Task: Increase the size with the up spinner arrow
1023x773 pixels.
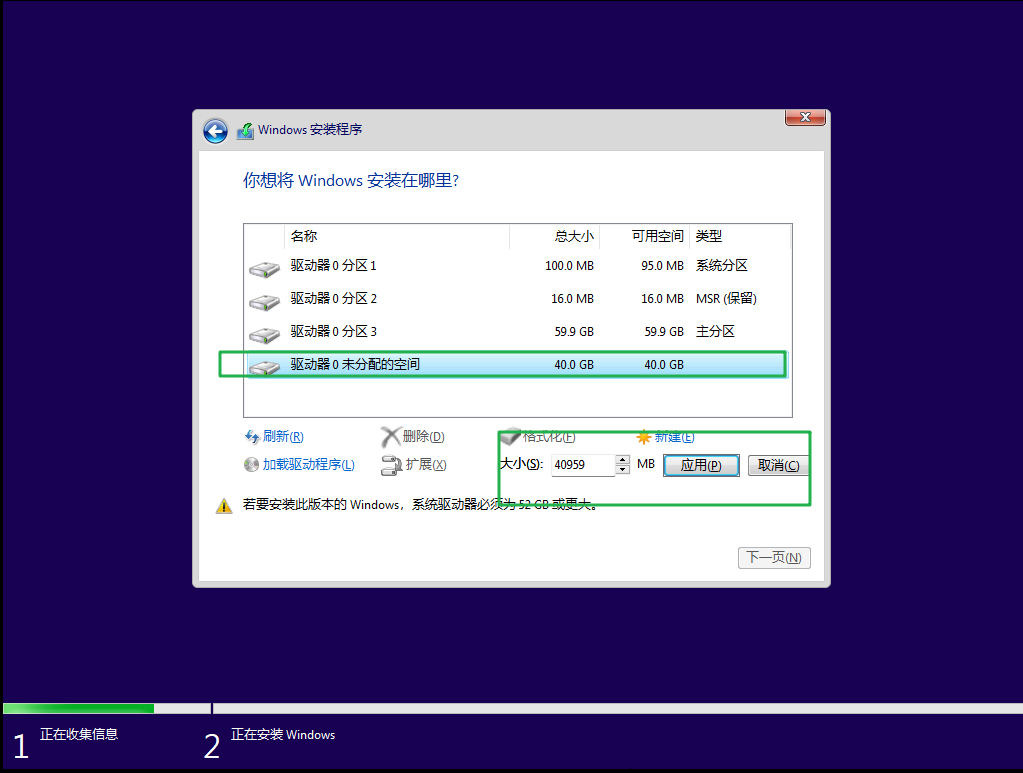Action: pos(622,459)
